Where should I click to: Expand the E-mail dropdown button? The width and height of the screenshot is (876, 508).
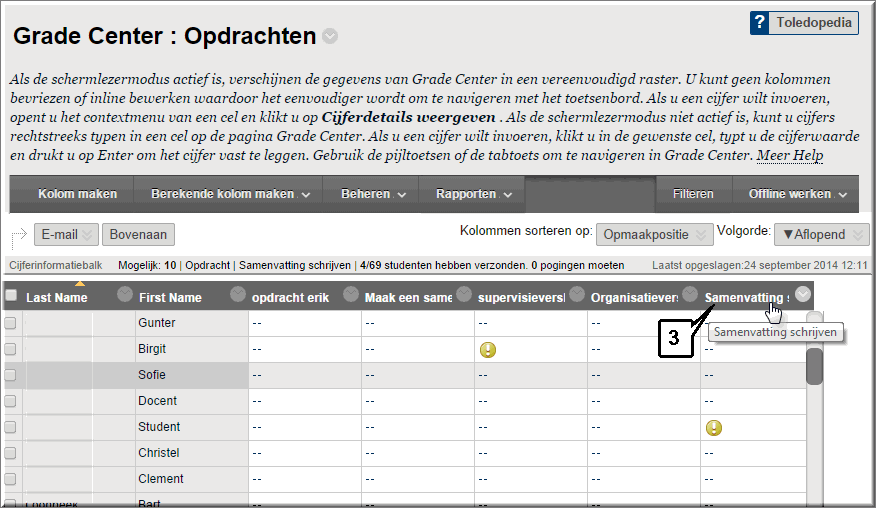[66, 235]
